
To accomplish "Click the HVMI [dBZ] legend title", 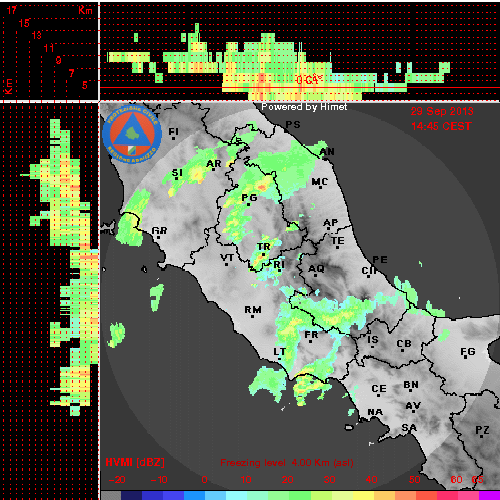I will 135,462.
